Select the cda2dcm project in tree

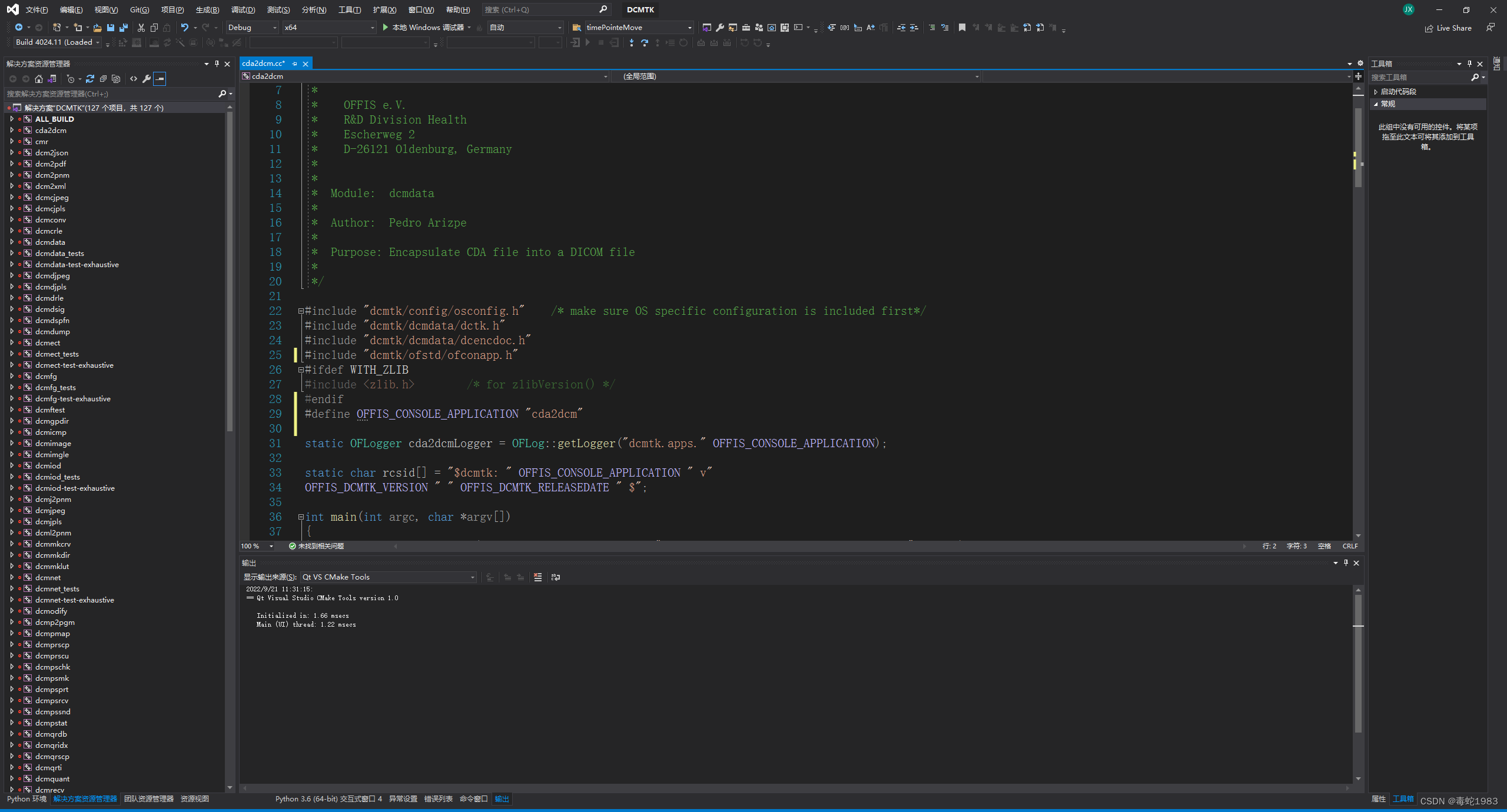51,130
